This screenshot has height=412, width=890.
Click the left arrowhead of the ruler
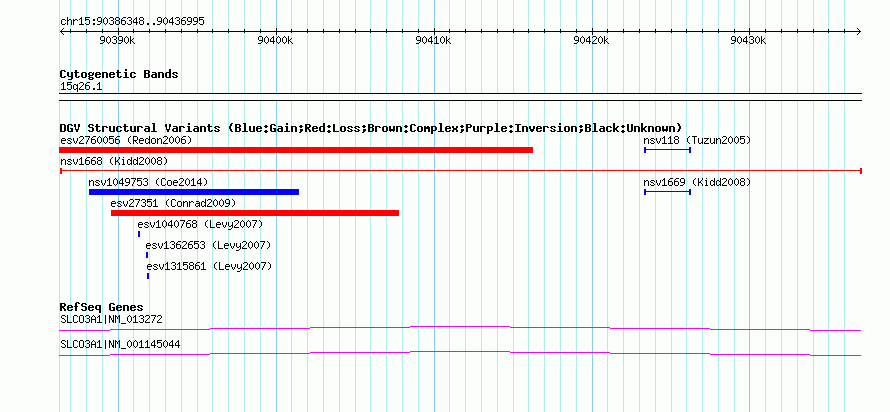click(x=62, y=31)
